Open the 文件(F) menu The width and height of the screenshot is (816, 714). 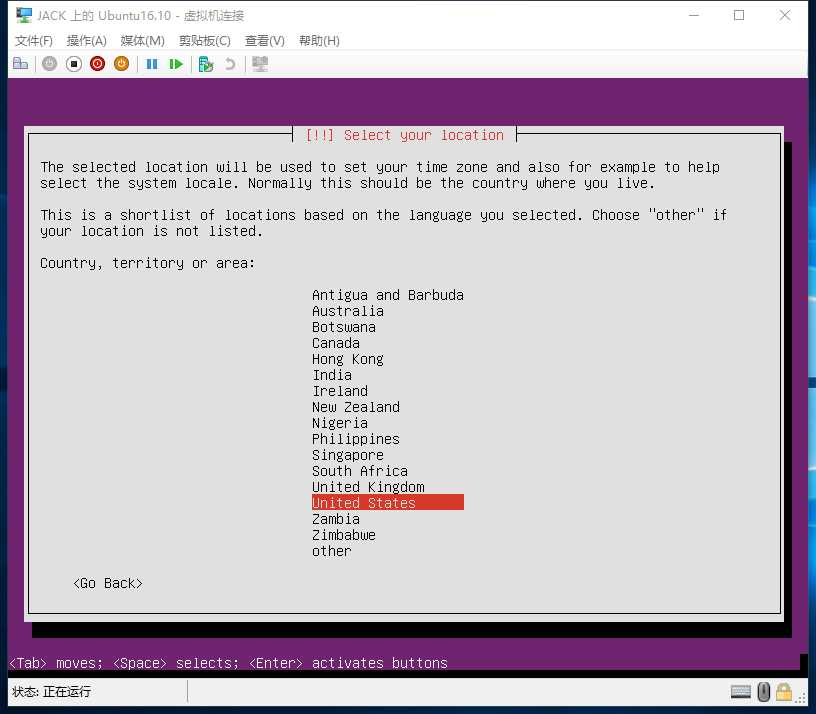[x=34, y=41]
